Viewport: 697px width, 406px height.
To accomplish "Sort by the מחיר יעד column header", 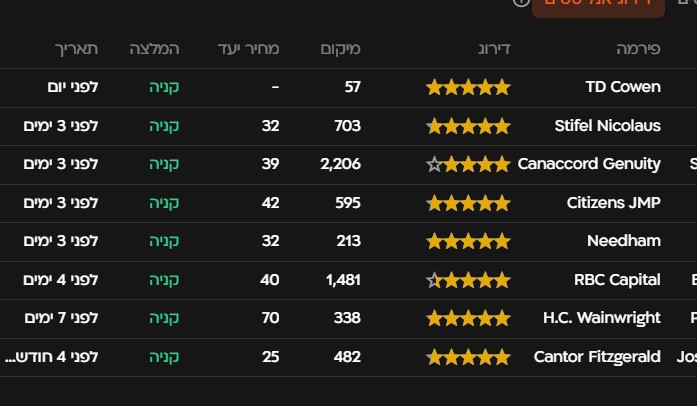I will pyautogui.click(x=249, y=48).
